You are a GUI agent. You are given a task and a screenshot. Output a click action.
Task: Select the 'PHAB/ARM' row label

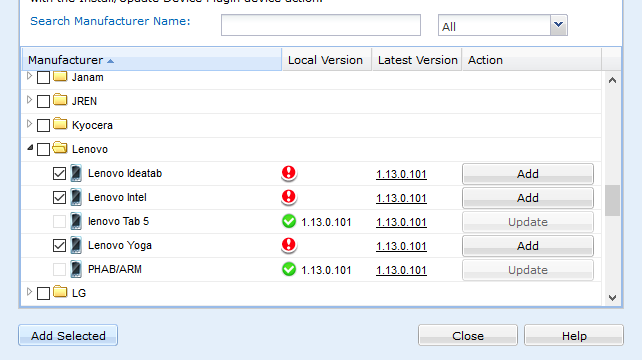point(115,269)
